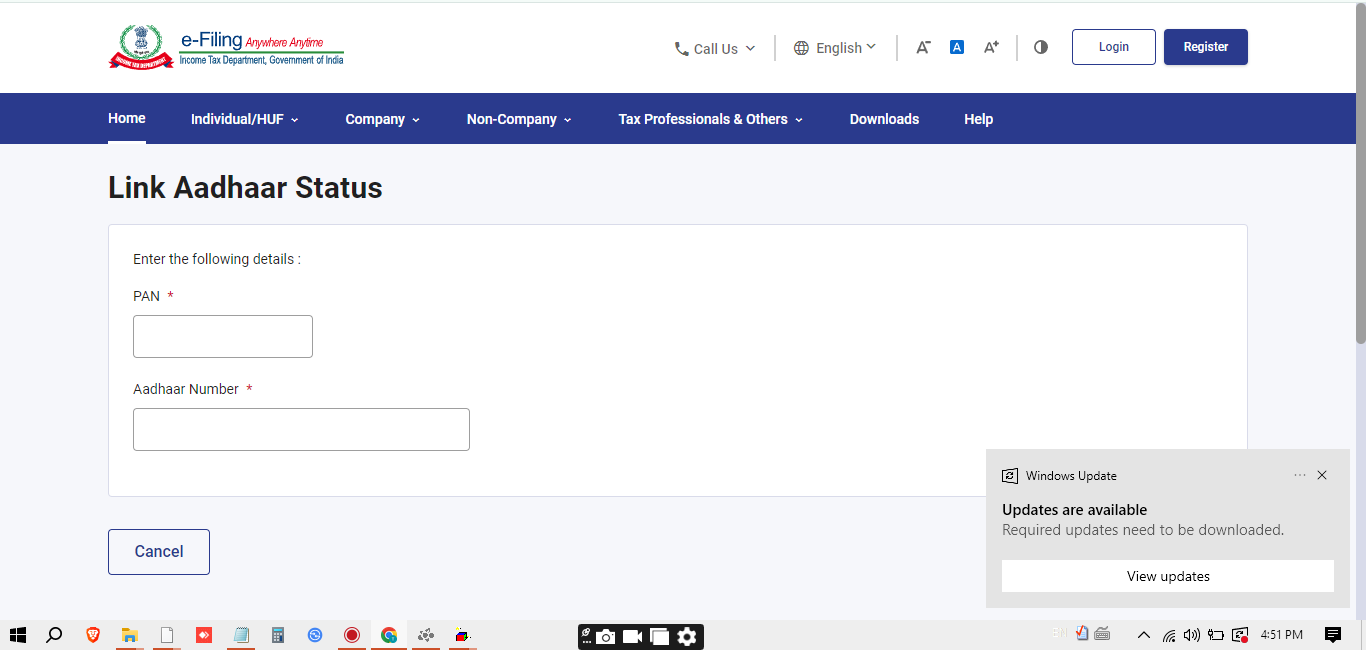Click the increase font size icon
The height and width of the screenshot is (650, 1366).
(991, 47)
